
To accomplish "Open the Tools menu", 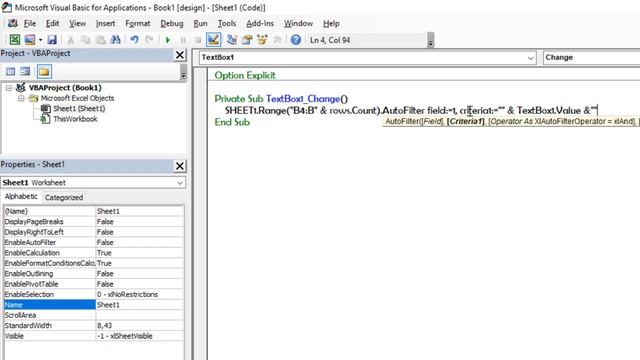I will 227,24.
